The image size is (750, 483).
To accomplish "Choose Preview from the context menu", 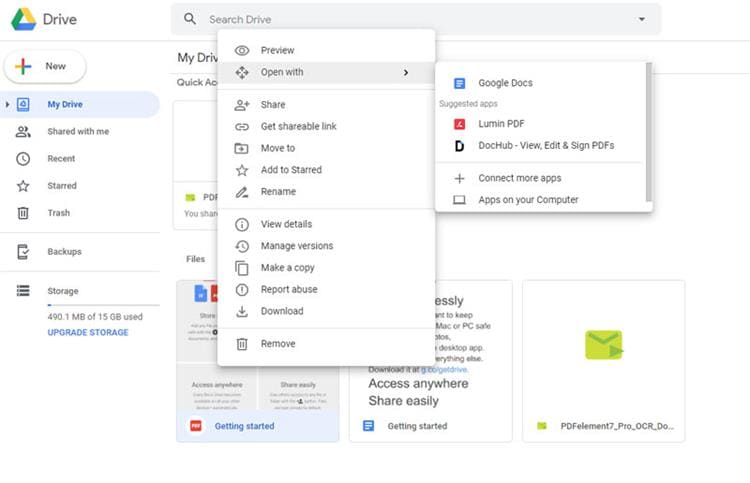I will (x=326, y=50).
